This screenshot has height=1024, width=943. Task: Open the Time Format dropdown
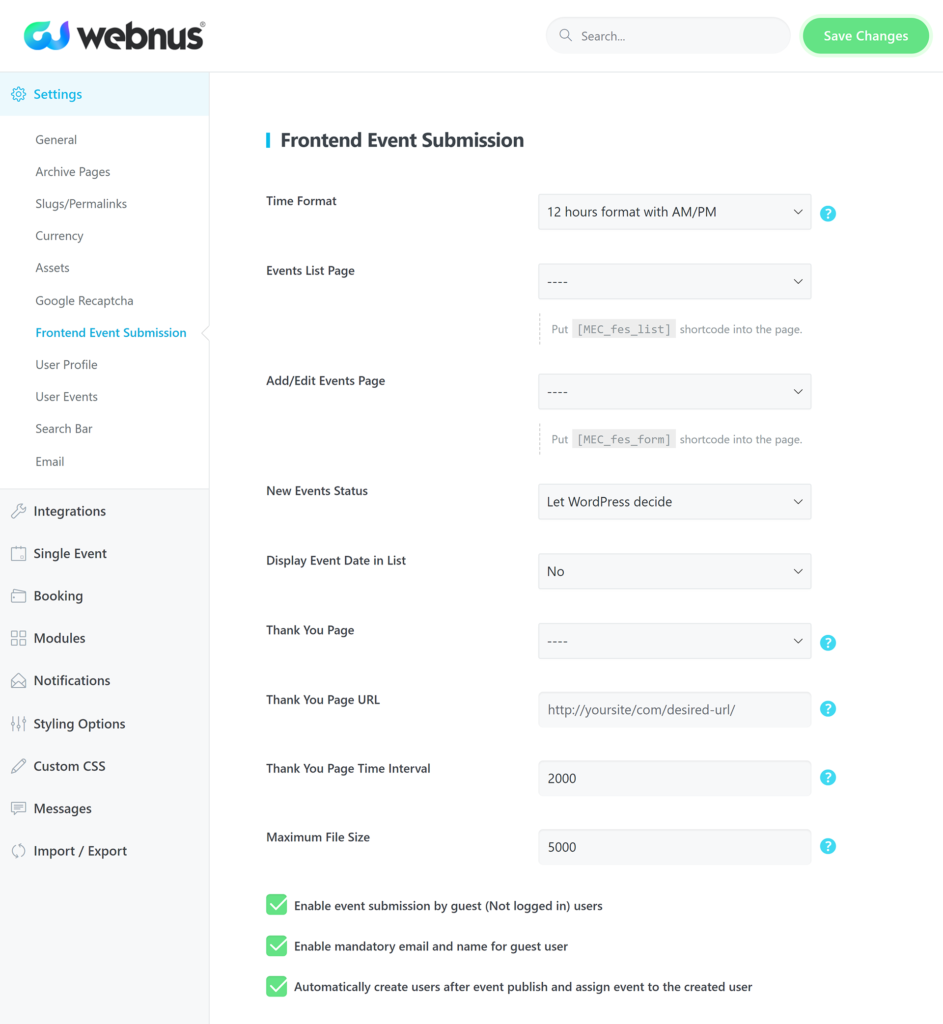coord(674,212)
